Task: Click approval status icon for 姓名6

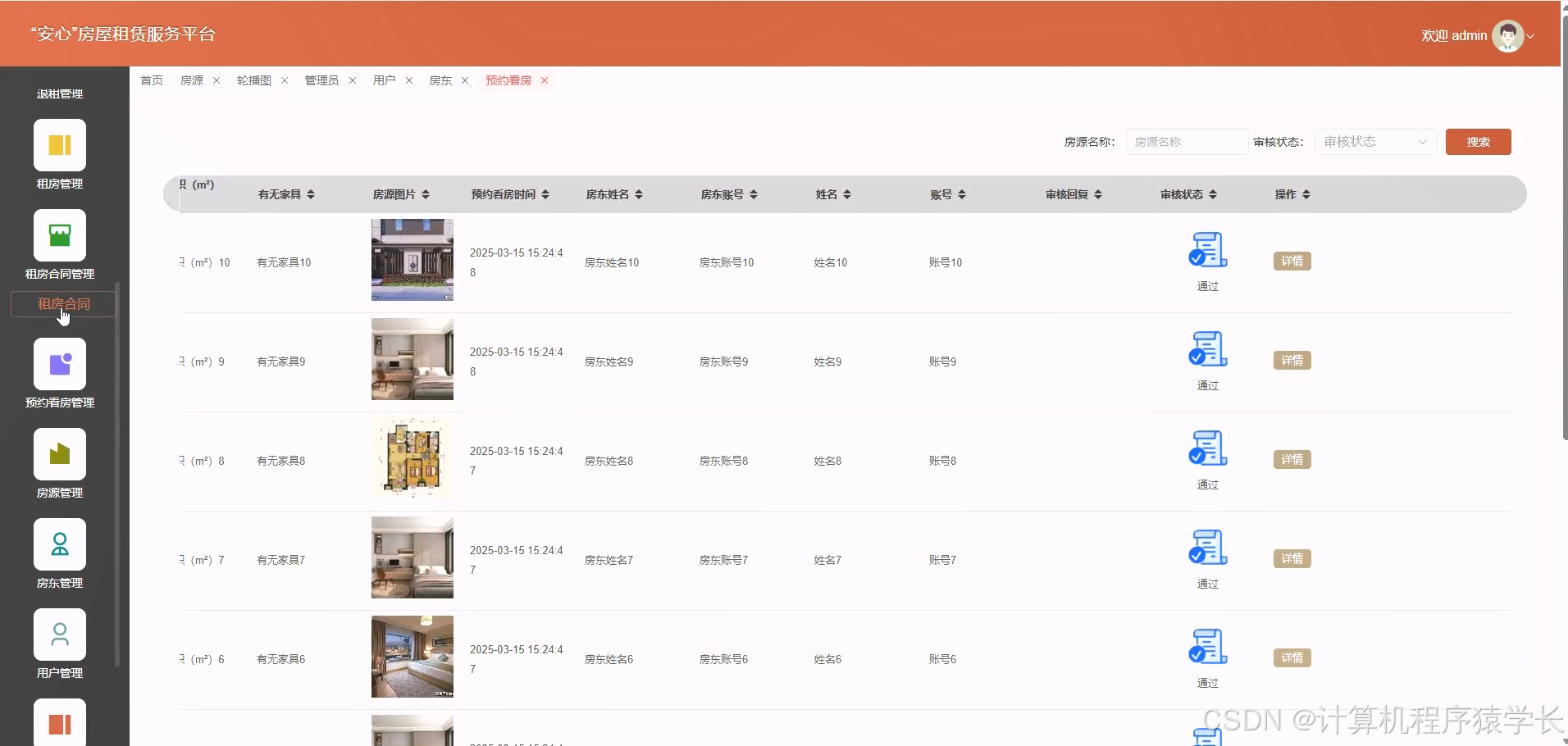Action: pyautogui.click(x=1208, y=647)
